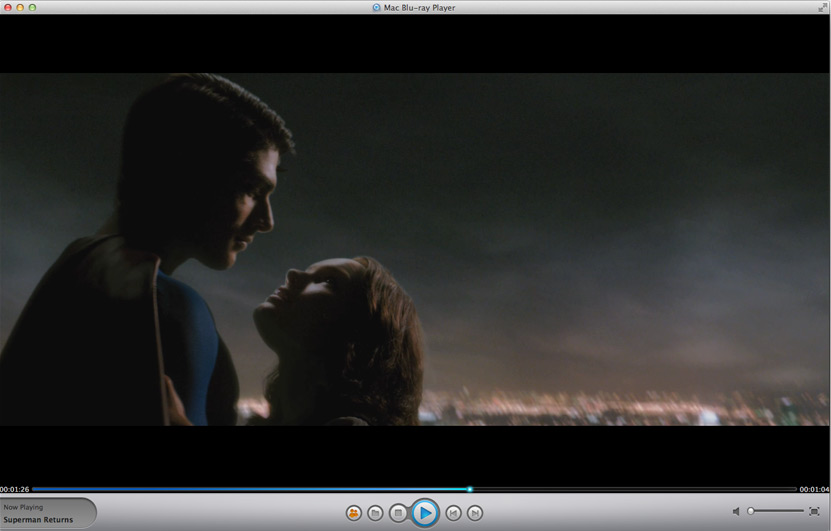This screenshot has width=831, height=531.
Task: Mute audio using the speaker icon
Action: pos(736,511)
